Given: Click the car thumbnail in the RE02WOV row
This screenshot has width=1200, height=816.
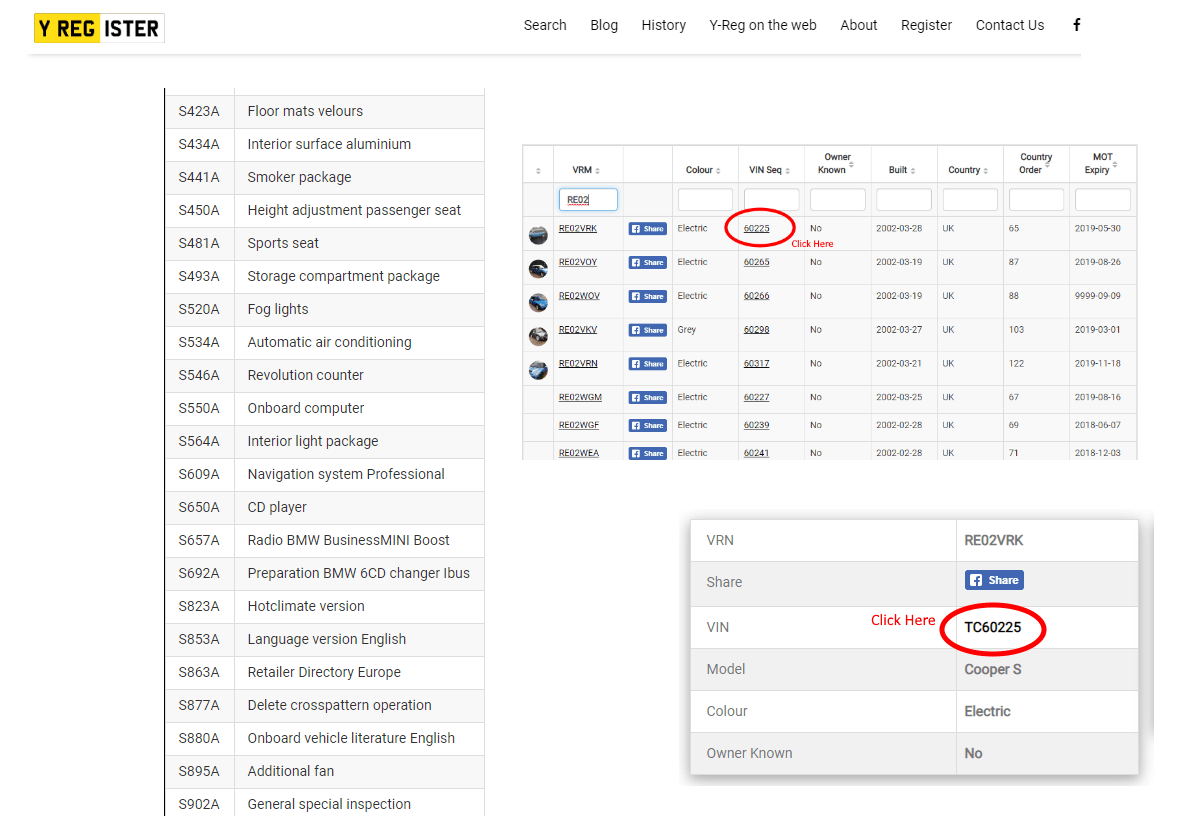Looking at the screenshot, I should click(538, 302).
